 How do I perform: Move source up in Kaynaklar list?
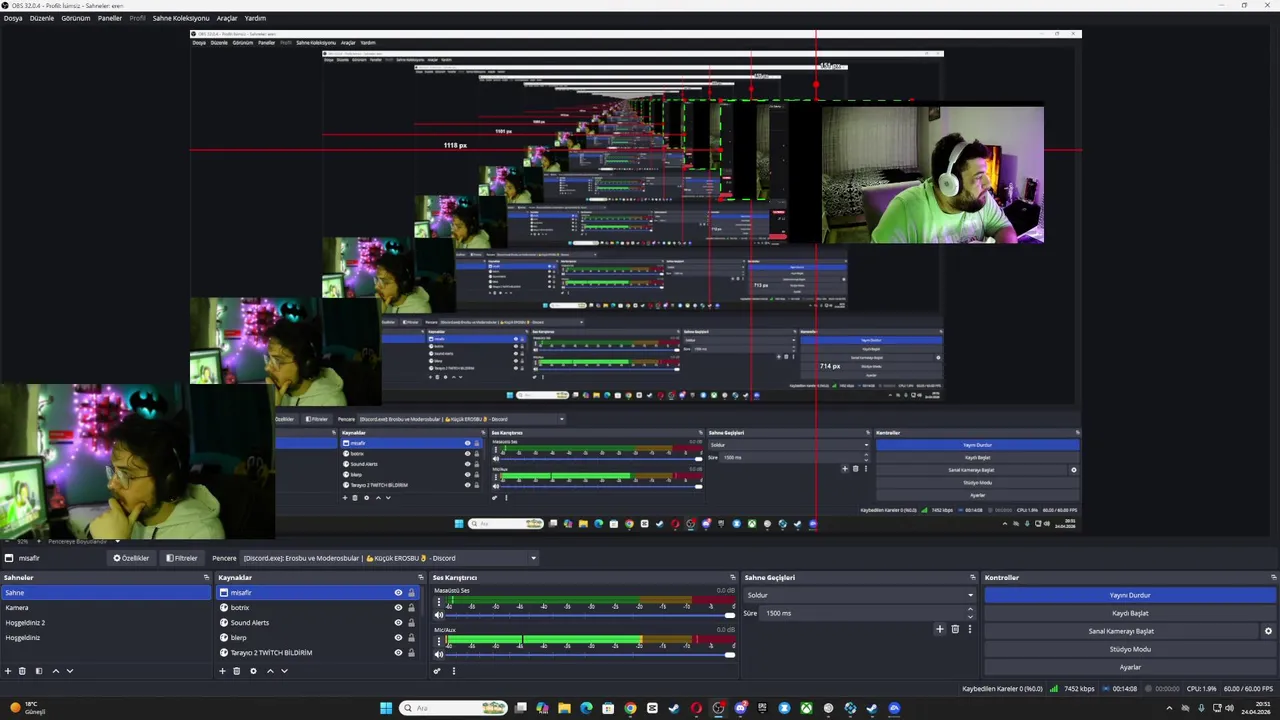[x=270, y=671]
